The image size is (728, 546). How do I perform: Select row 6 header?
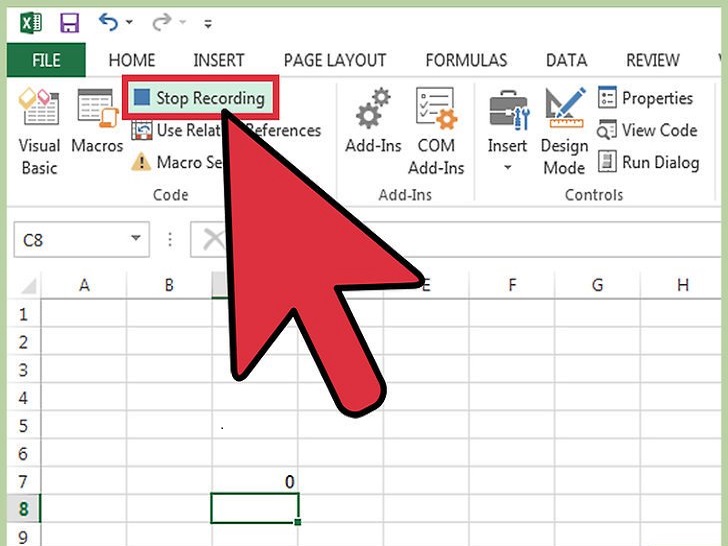(x=23, y=454)
